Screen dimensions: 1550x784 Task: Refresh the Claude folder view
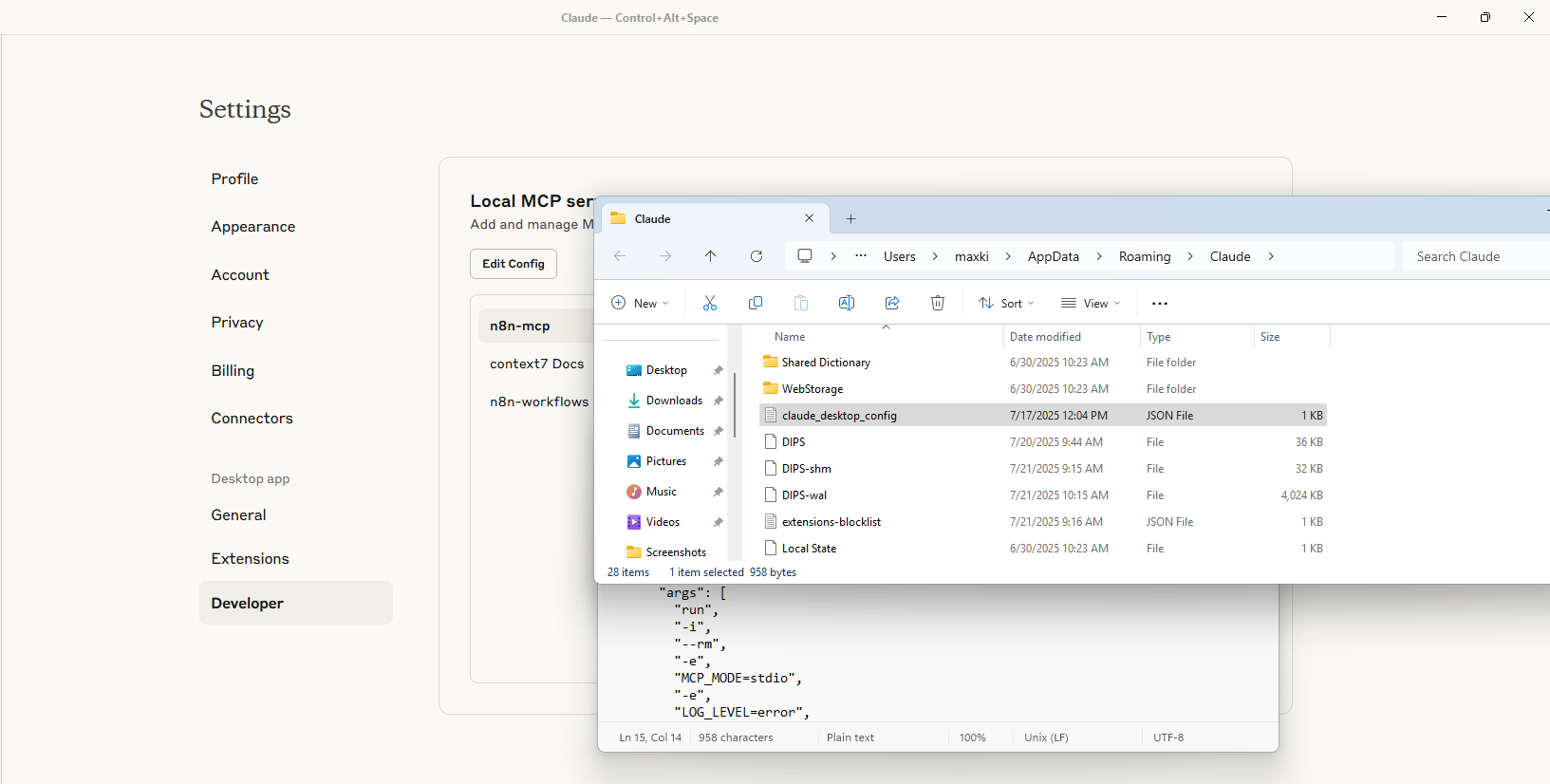756,256
